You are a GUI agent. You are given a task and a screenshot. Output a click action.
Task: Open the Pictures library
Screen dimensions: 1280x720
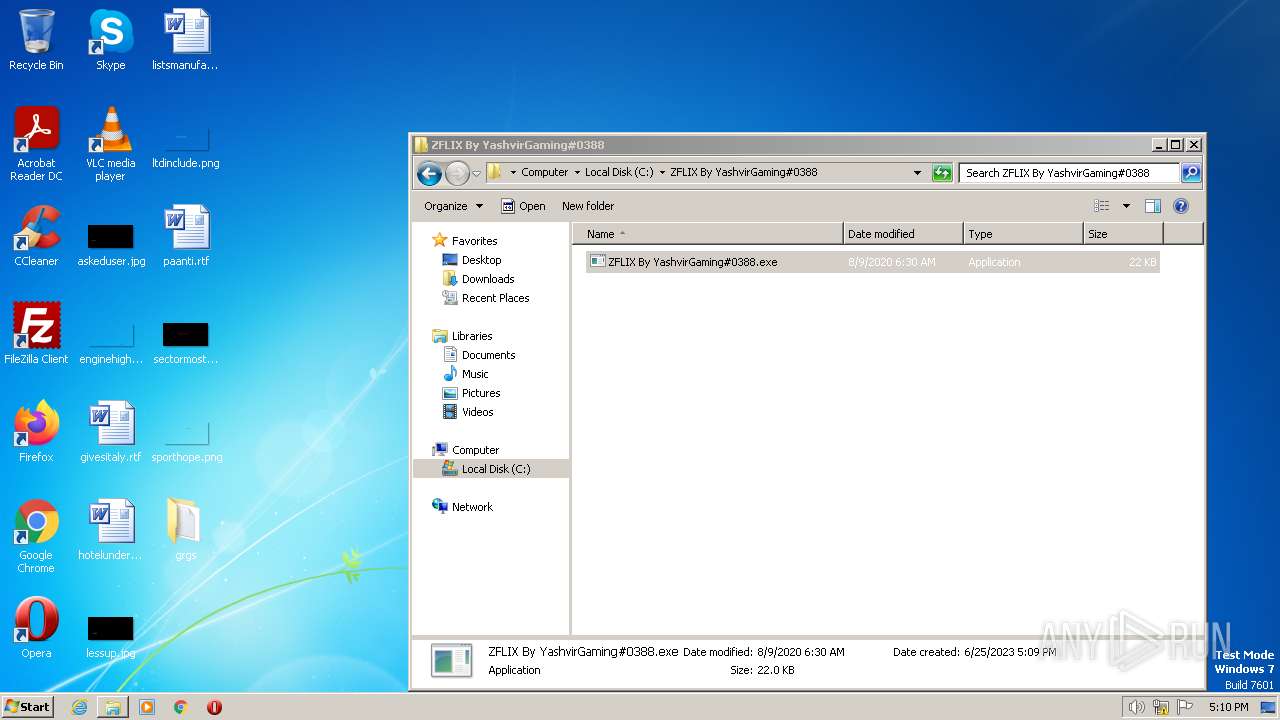point(472,393)
